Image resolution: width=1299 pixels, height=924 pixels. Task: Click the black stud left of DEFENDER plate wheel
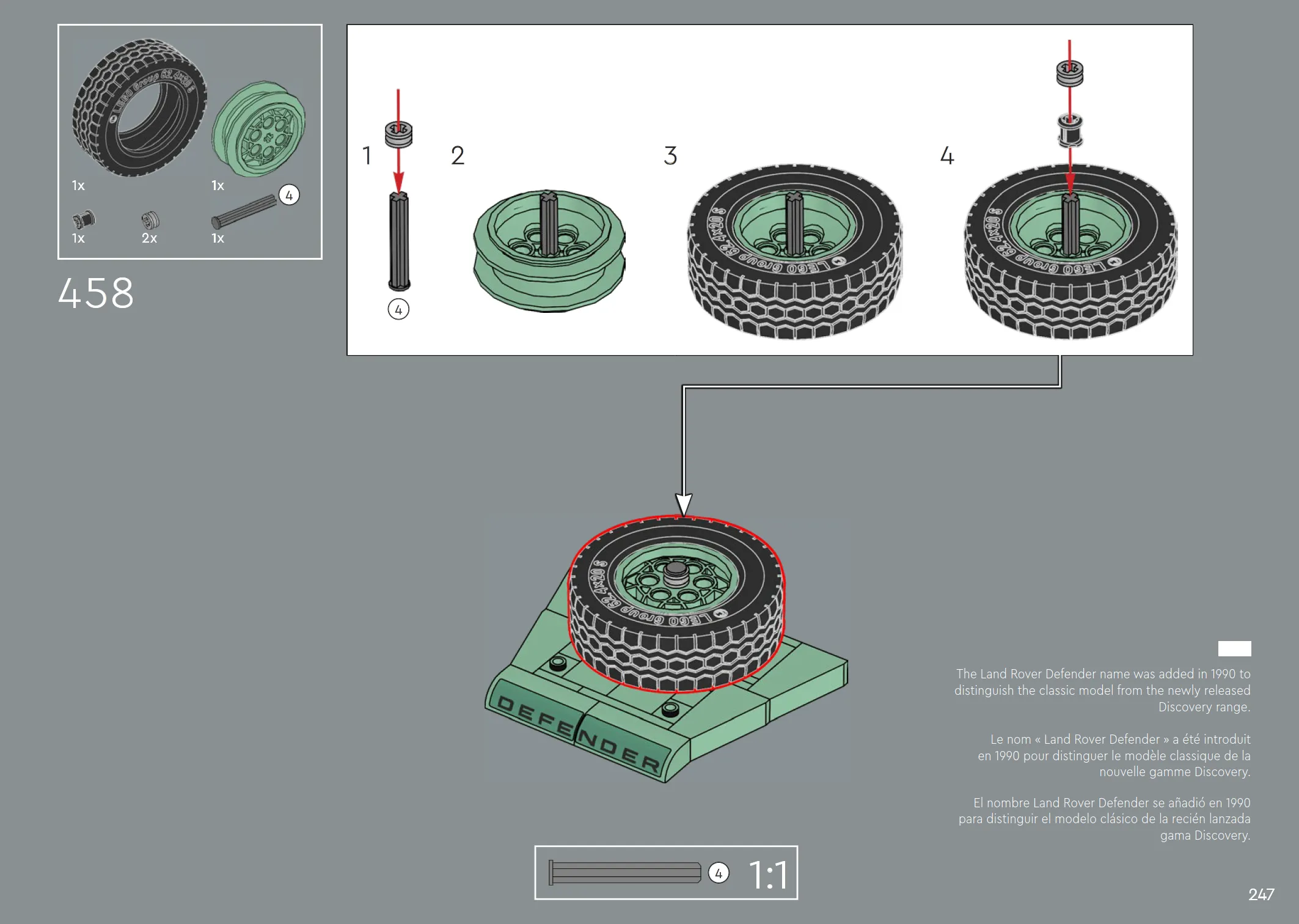click(x=557, y=663)
